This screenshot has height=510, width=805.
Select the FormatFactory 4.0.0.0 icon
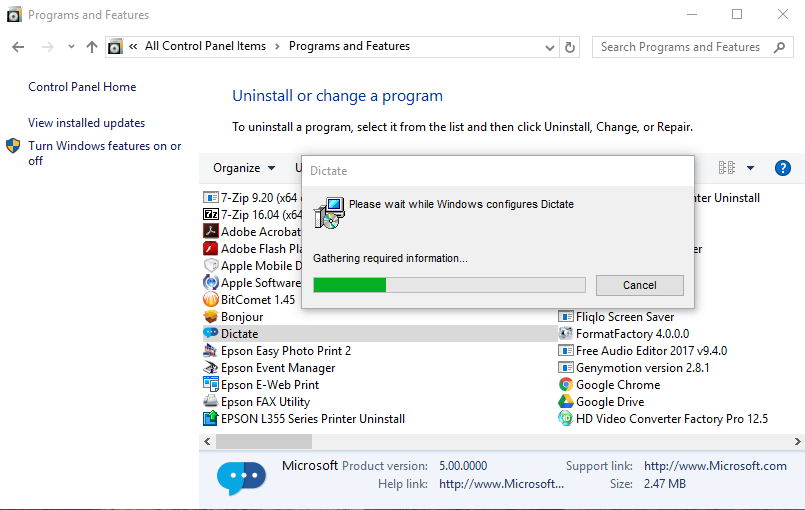coord(565,333)
